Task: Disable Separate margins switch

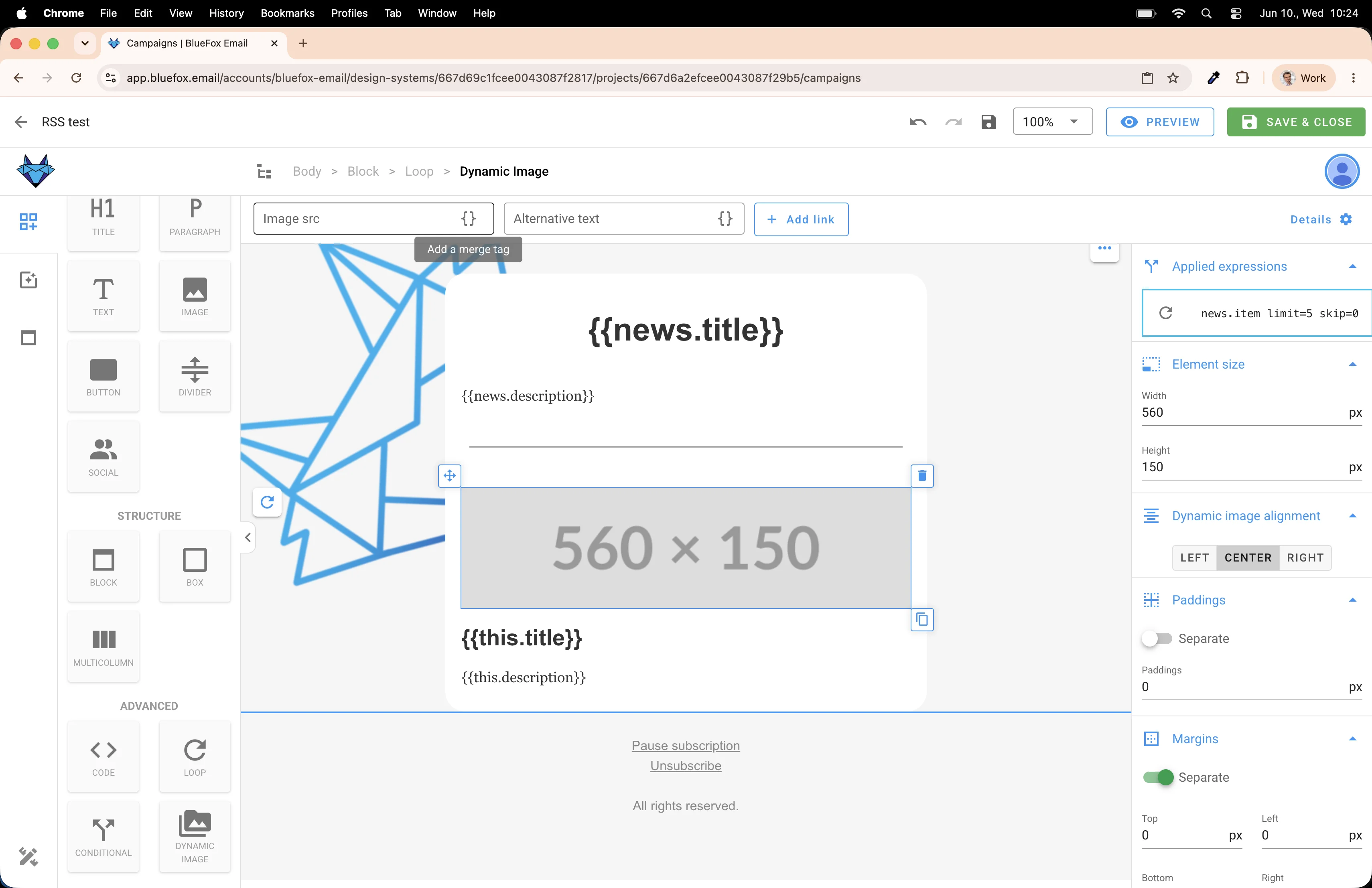Action: click(x=1158, y=777)
